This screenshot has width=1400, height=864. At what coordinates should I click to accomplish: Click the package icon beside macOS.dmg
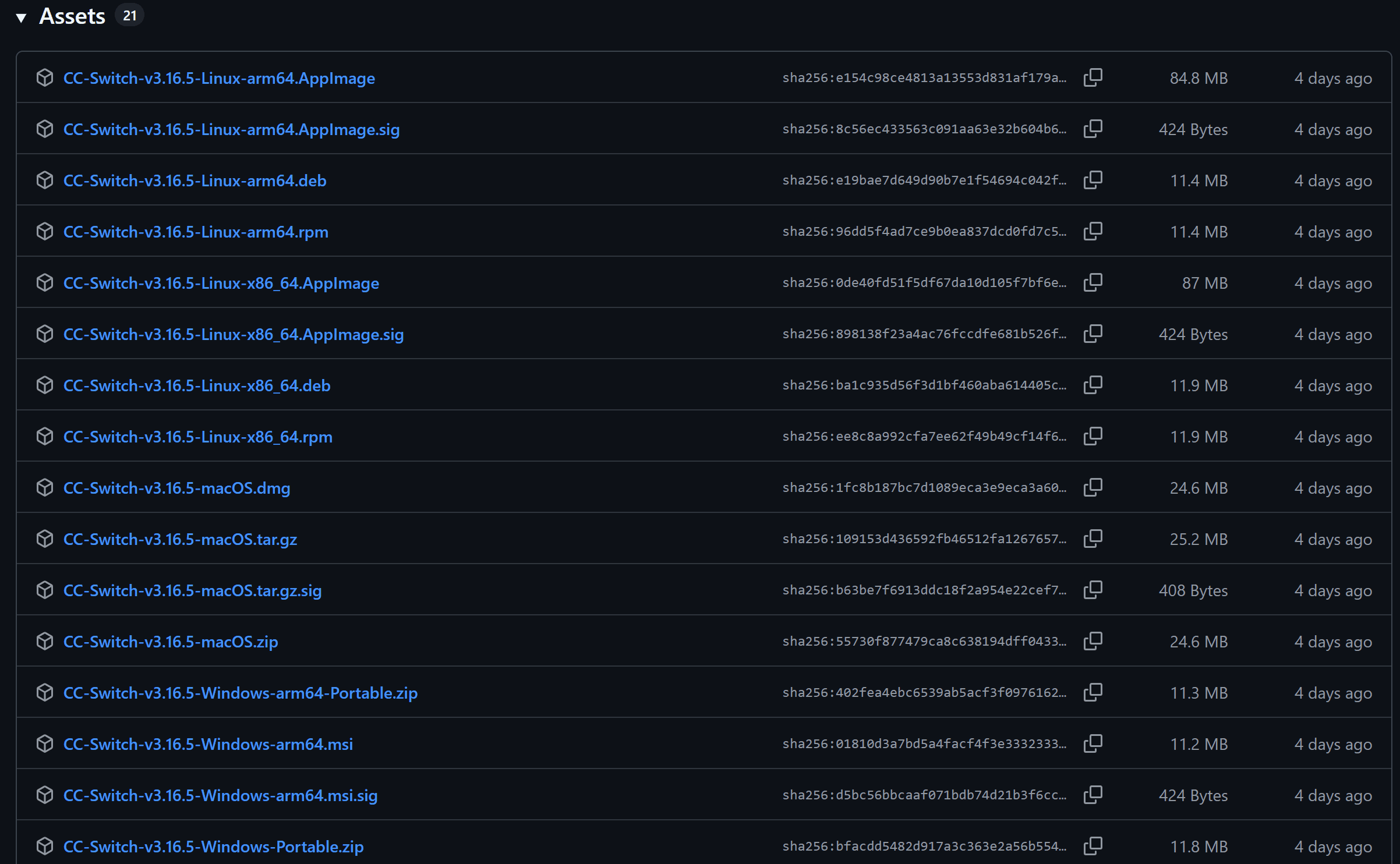(x=45, y=487)
